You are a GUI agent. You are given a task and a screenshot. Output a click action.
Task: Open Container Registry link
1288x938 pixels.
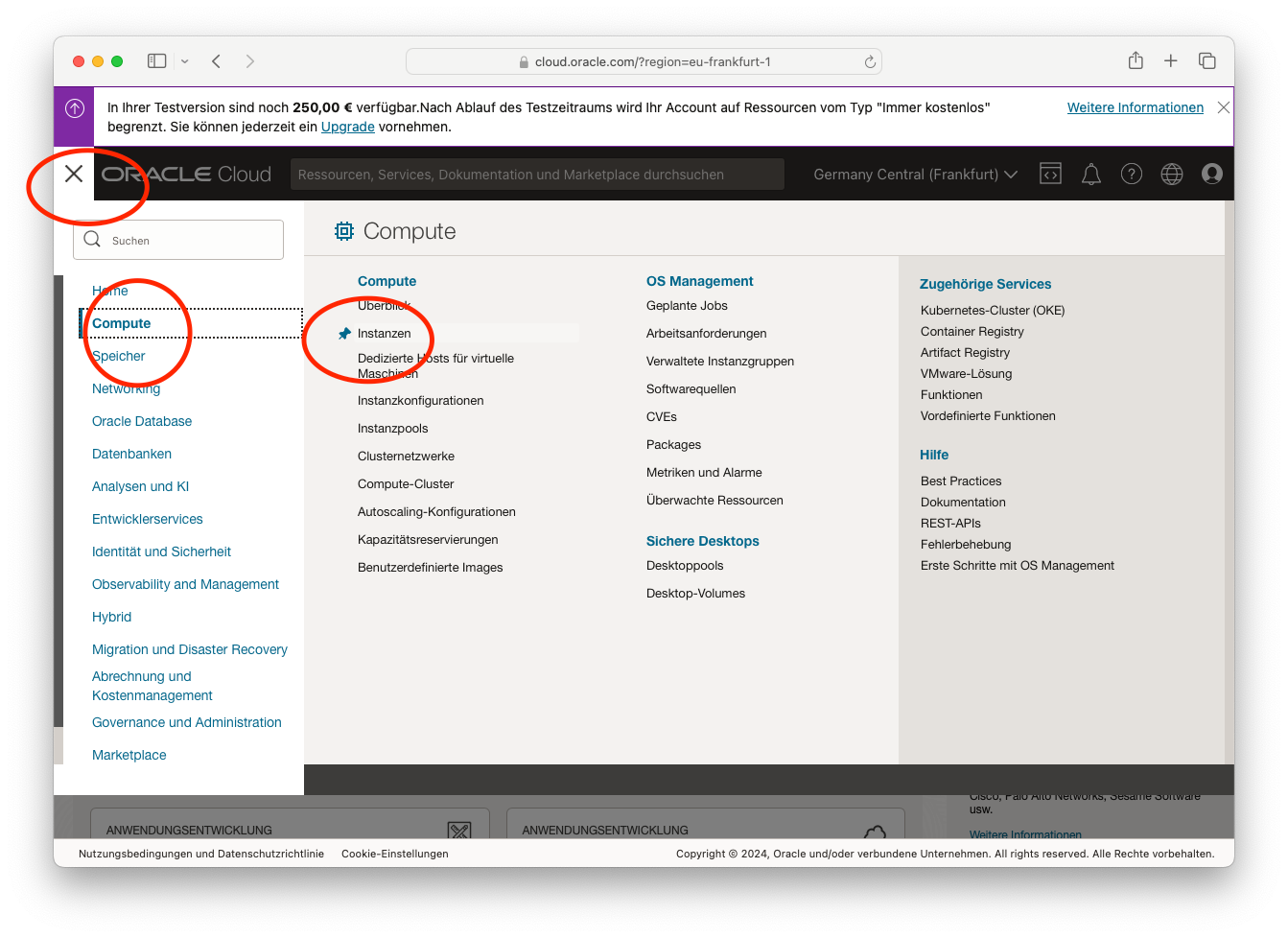point(972,332)
